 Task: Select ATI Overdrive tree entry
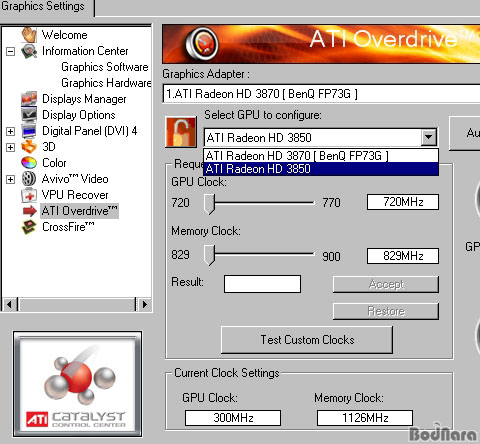click(79, 211)
